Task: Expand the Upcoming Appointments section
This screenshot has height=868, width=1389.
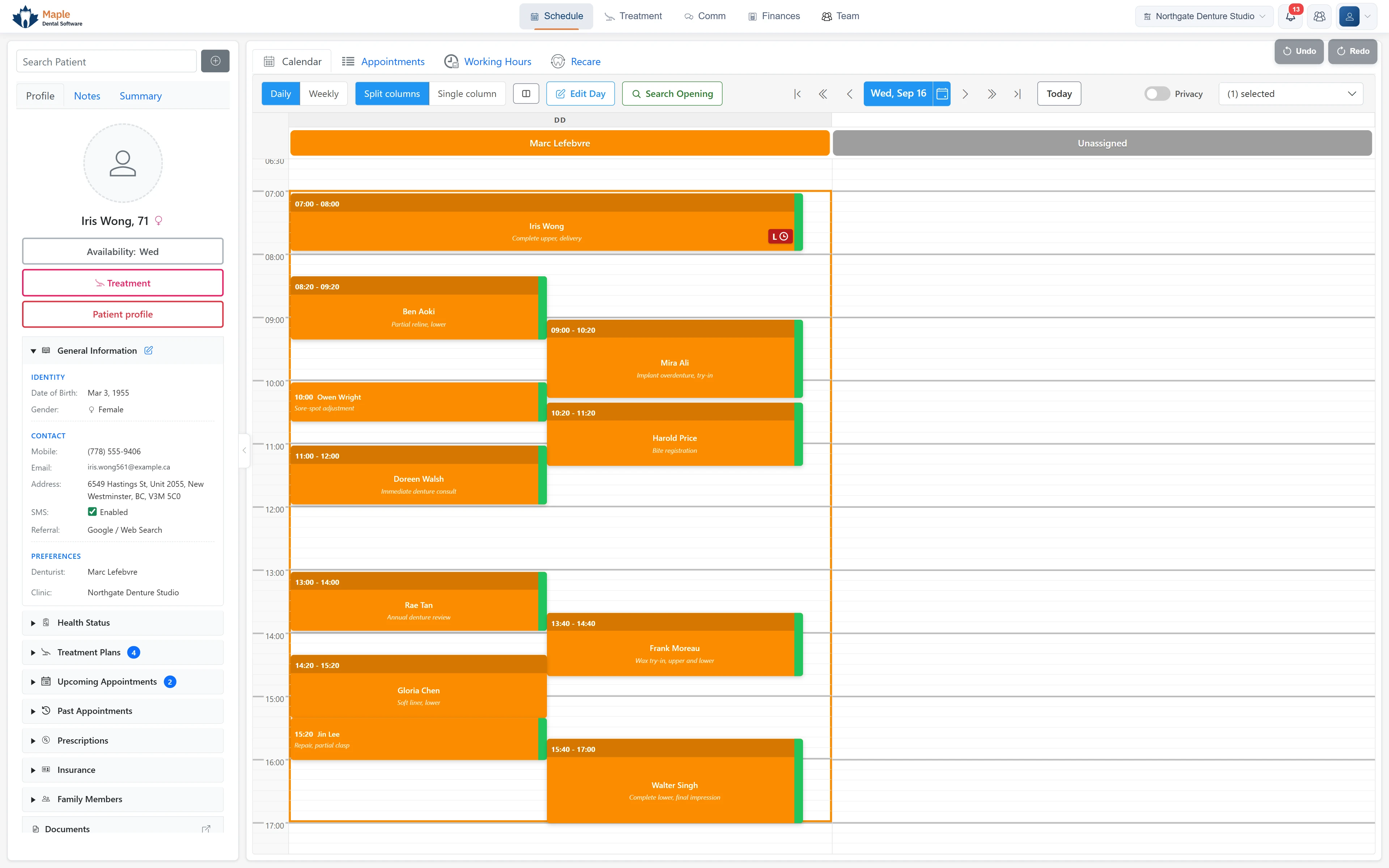Action: coord(123,682)
